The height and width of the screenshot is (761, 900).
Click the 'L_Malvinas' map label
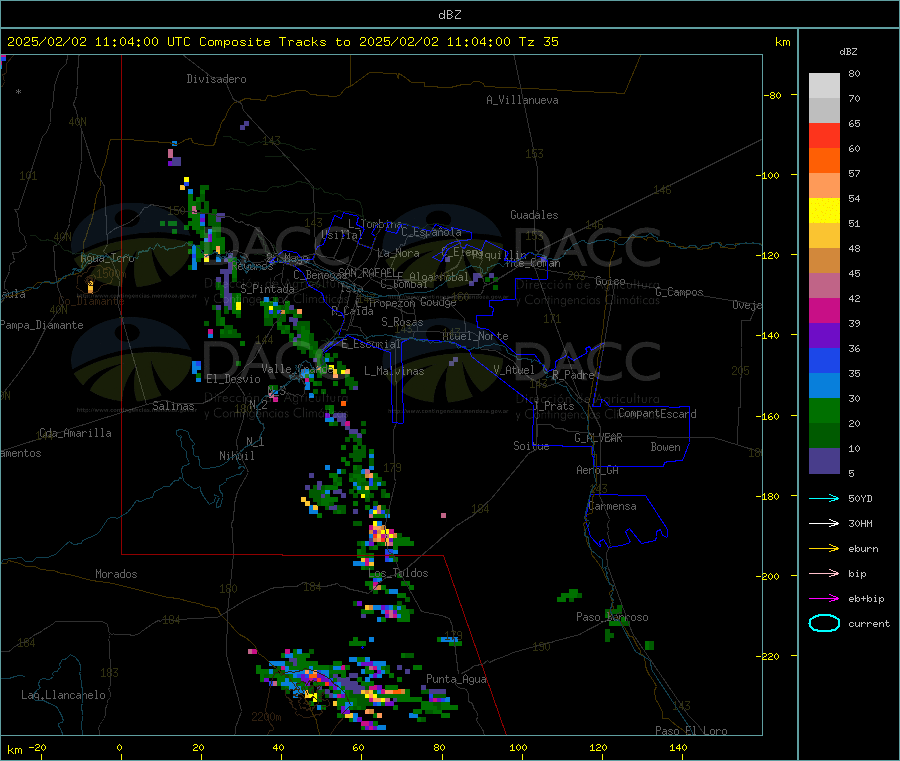[x=394, y=371]
